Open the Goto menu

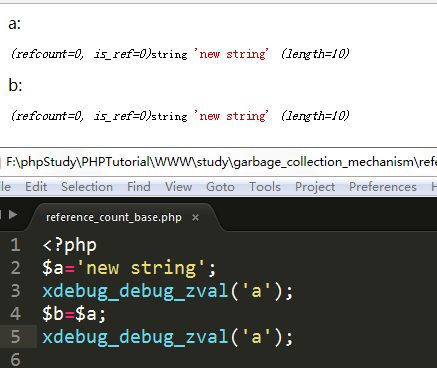coord(220,187)
